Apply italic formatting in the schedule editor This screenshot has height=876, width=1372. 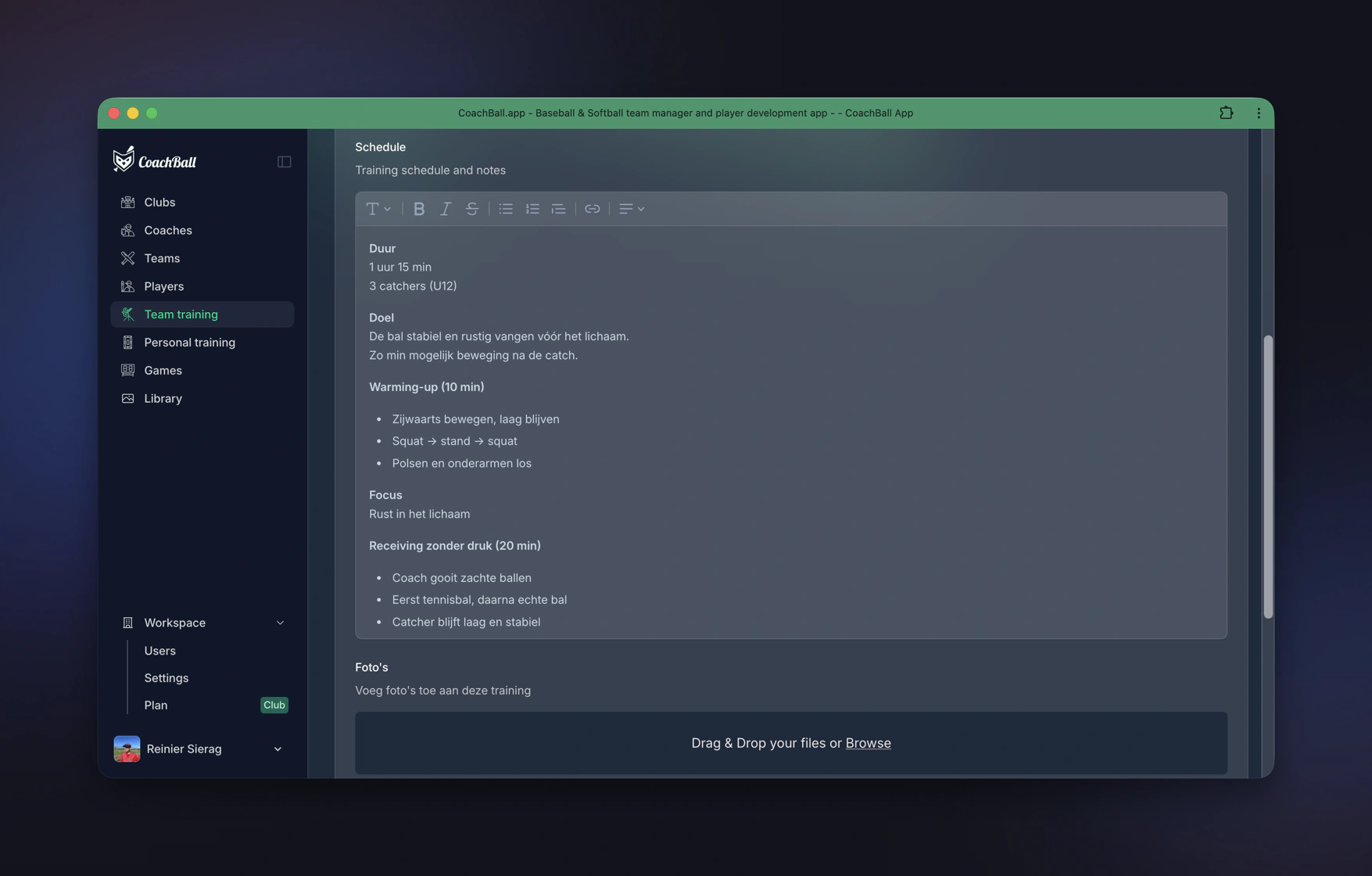(x=445, y=209)
